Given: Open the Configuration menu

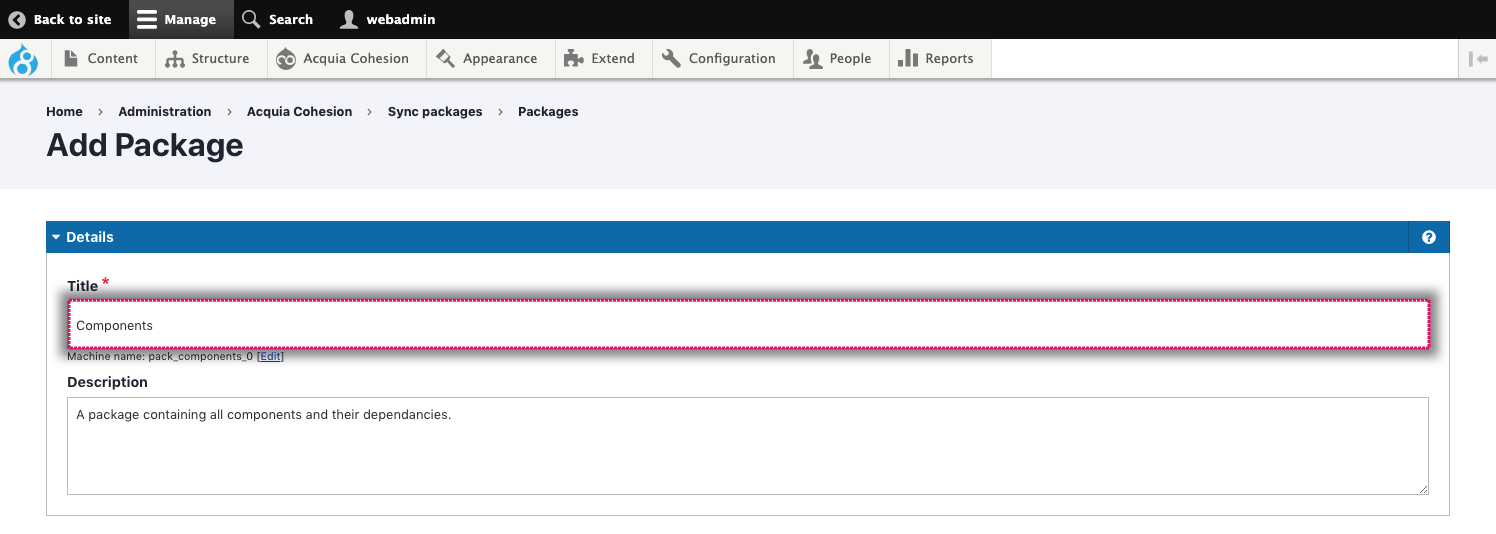Looking at the screenshot, I should pos(719,59).
